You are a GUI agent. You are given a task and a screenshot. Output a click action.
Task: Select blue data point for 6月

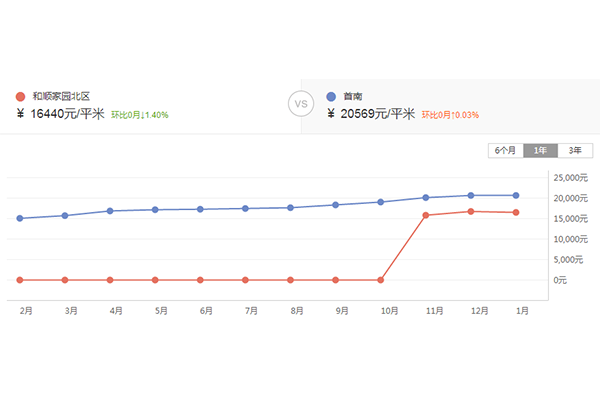coord(200,209)
